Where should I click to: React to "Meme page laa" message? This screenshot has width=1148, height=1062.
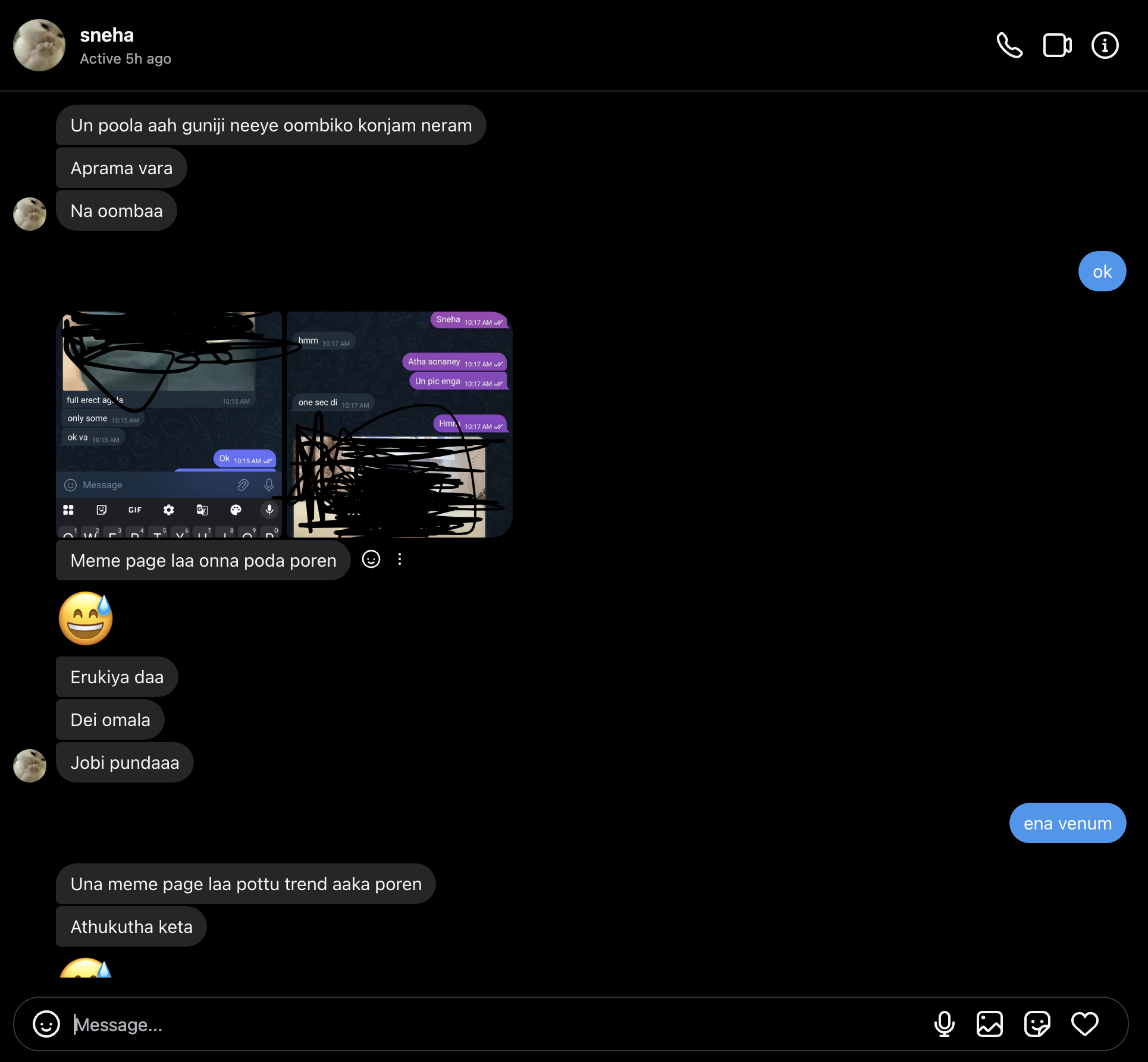click(371, 560)
